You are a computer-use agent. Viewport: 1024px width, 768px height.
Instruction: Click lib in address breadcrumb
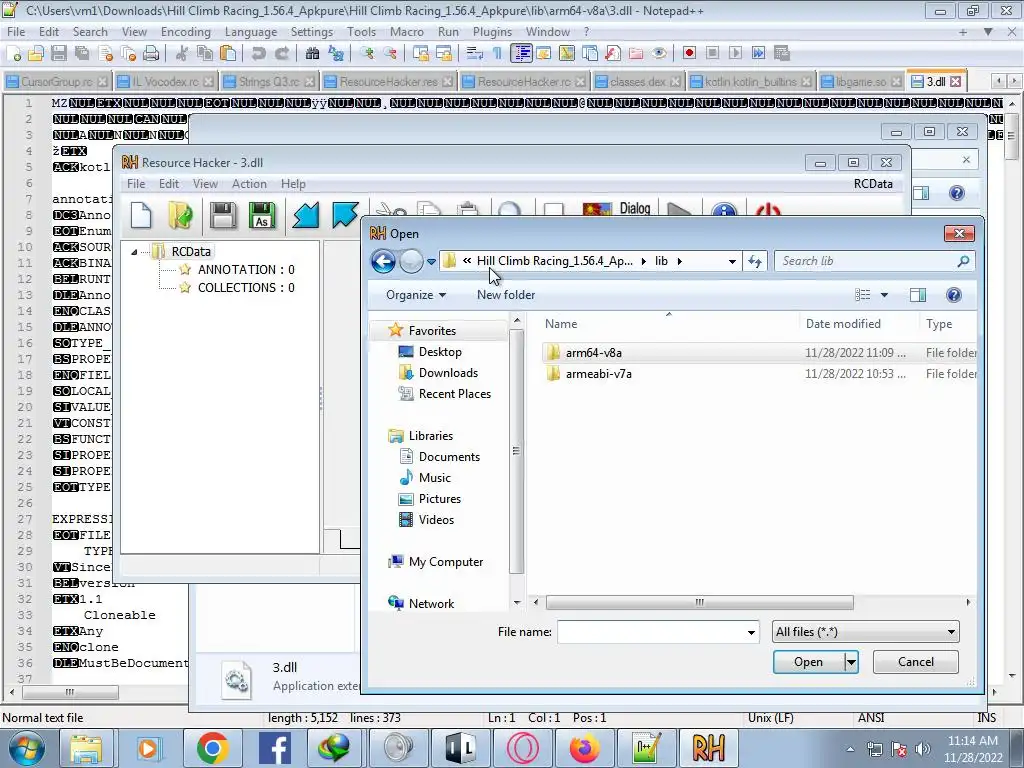coord(661,261)
